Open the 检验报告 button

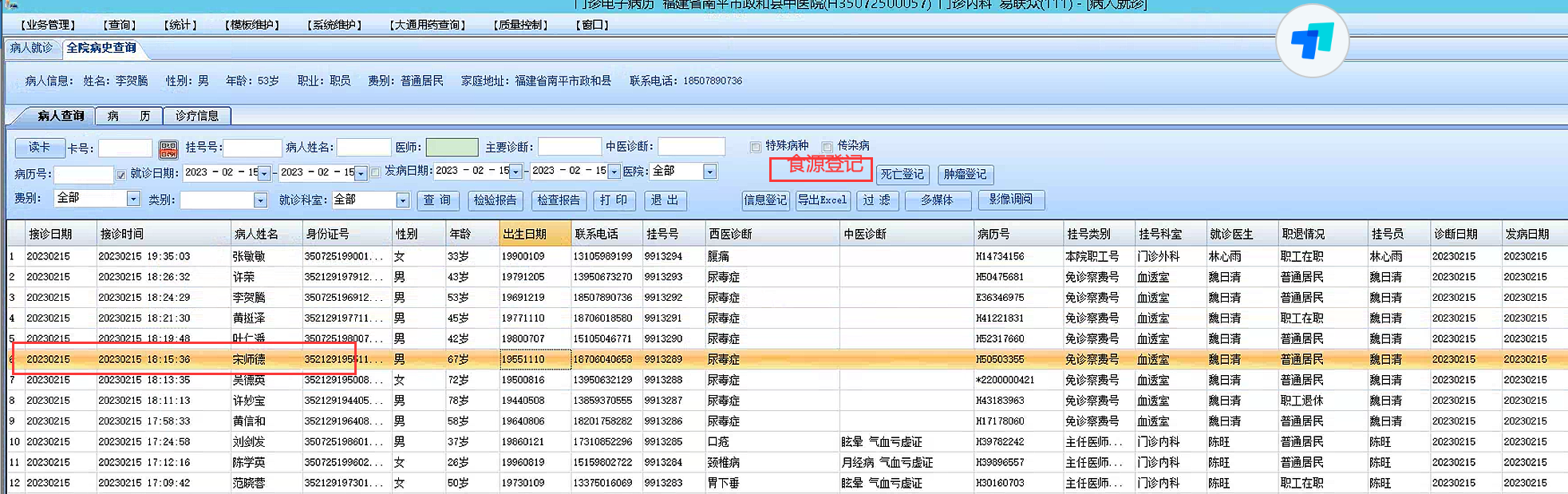pos(496,200)
